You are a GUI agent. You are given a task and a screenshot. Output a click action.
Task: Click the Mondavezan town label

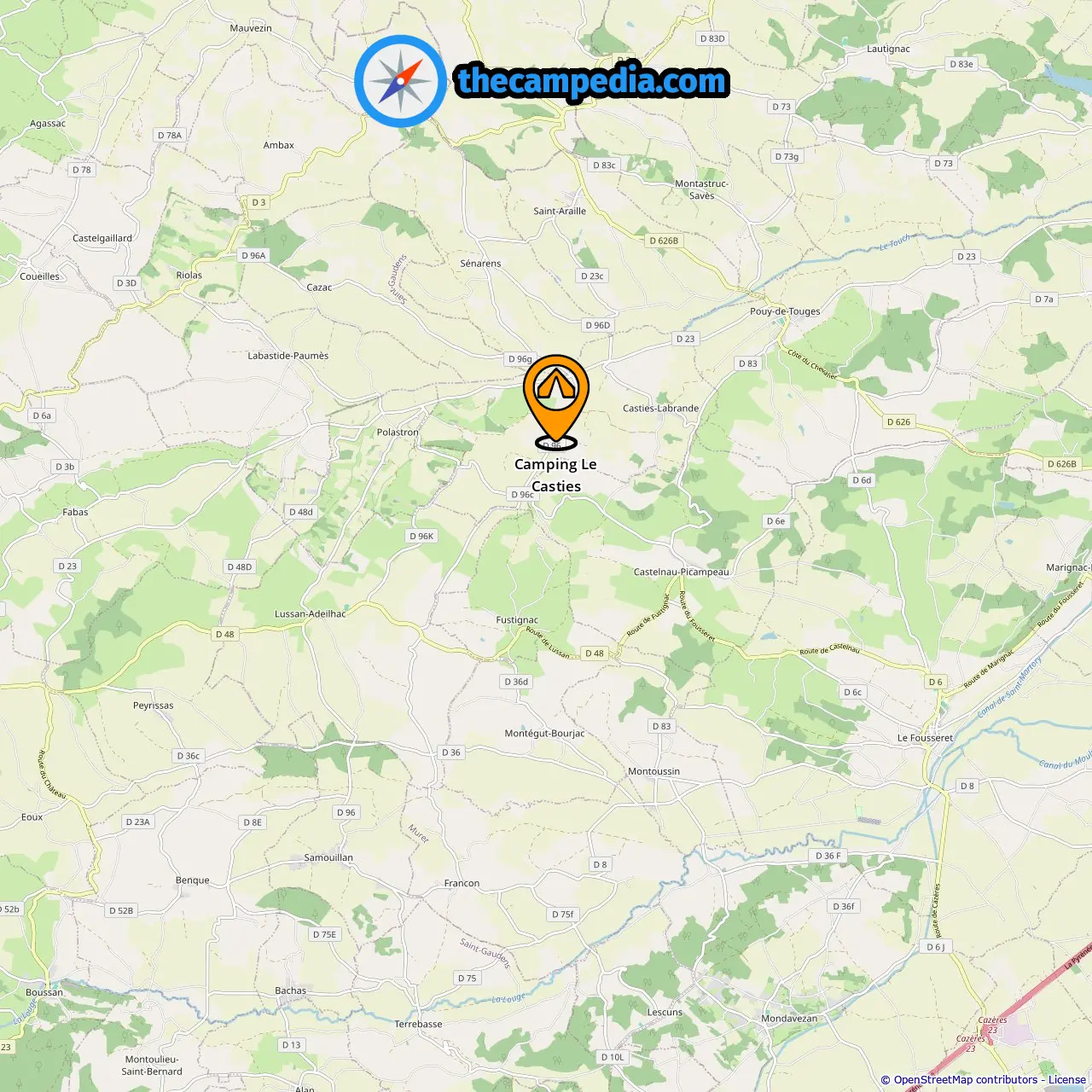coord(789,1019)
